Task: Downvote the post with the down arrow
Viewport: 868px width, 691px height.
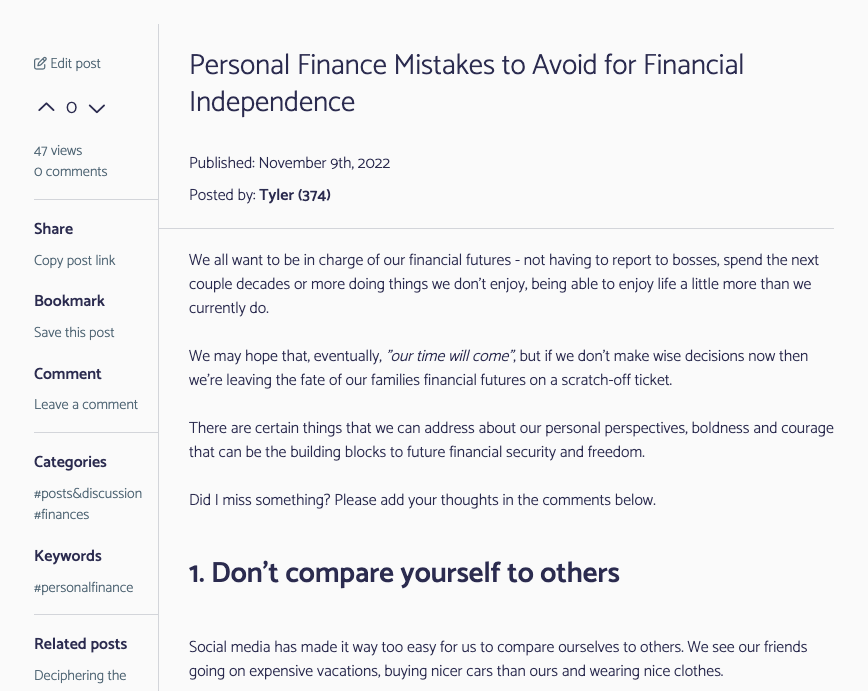Action: pos(97,107)
